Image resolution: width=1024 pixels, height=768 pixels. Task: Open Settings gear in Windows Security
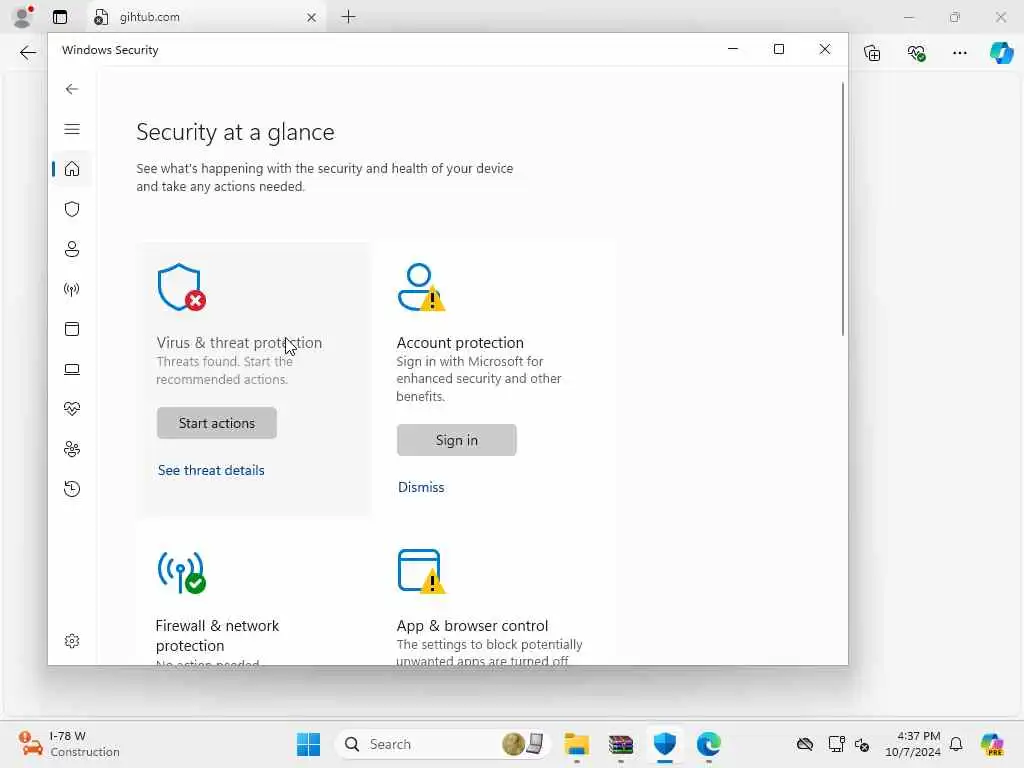point(72,641)
